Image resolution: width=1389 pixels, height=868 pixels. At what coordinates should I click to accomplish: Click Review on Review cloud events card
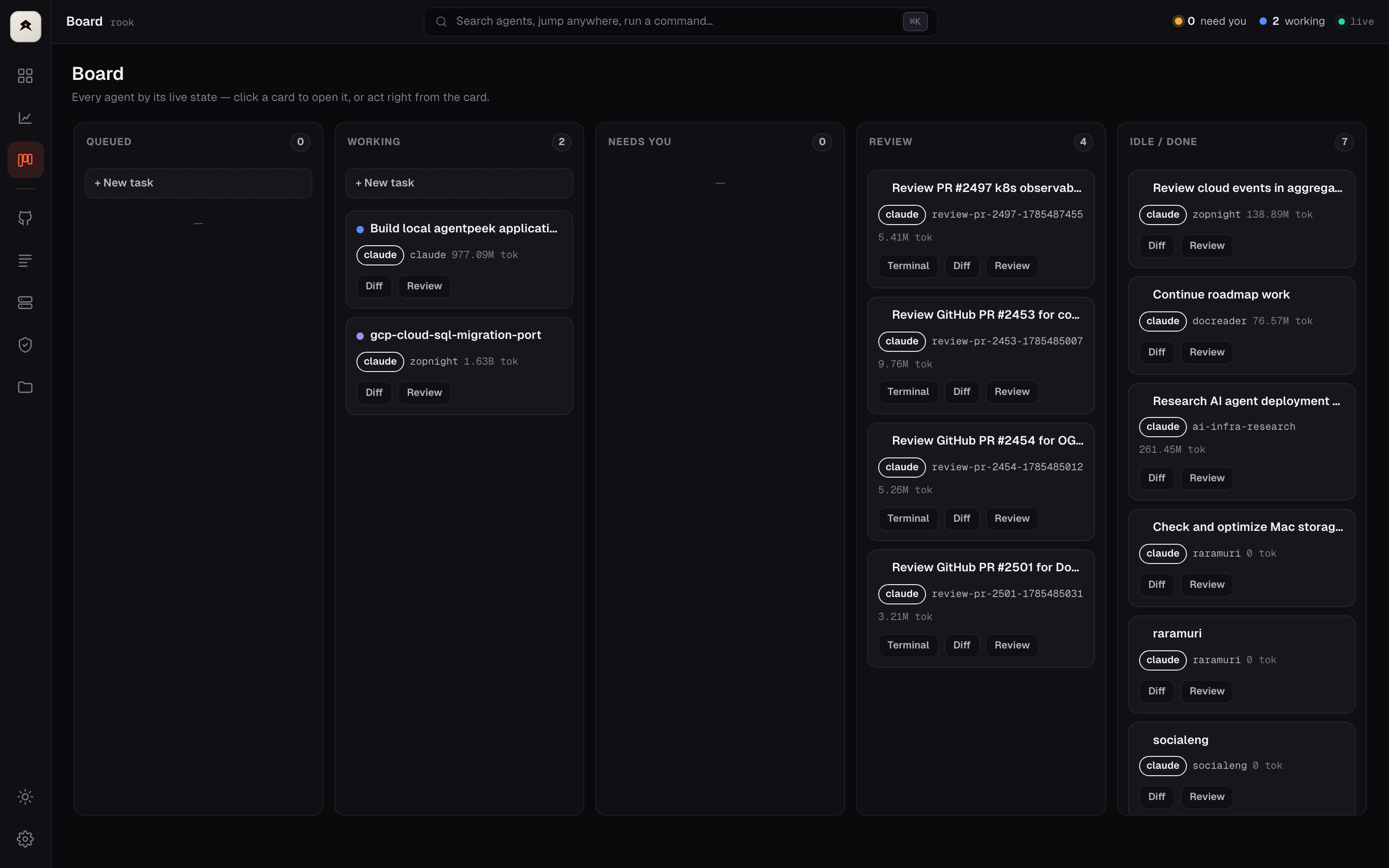click(x=1207, y=246)
